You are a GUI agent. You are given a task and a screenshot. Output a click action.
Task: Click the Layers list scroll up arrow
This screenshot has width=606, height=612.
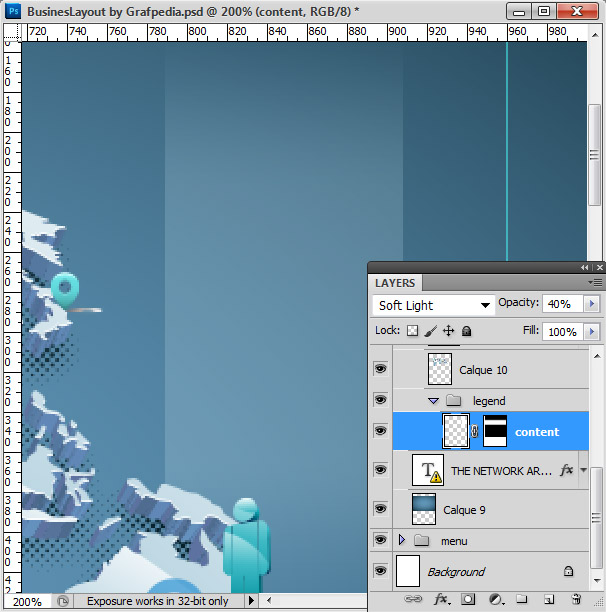pyautogui.click(x=597, y=356)
